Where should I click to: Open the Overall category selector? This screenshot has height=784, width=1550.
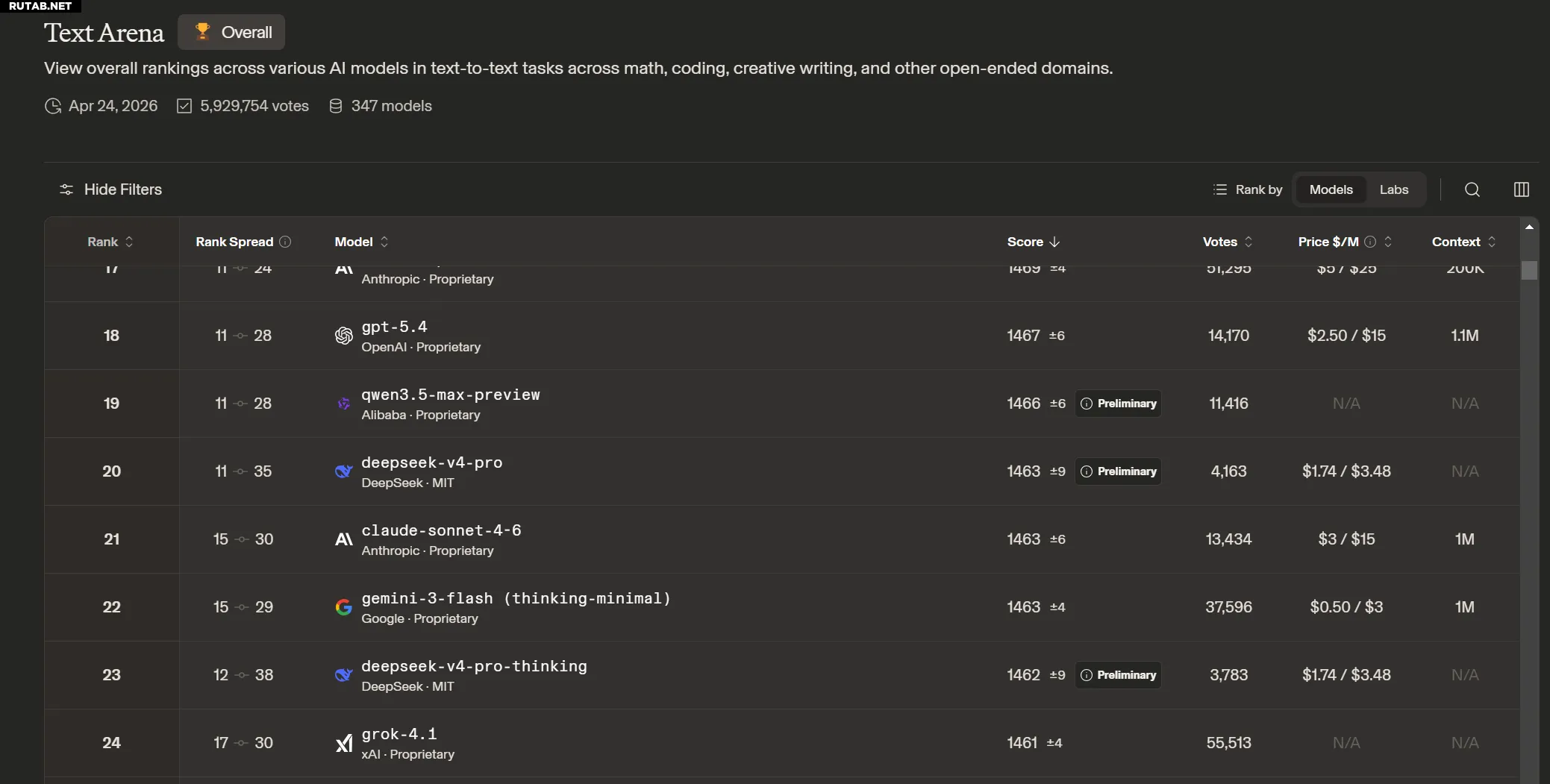point(232,32)
